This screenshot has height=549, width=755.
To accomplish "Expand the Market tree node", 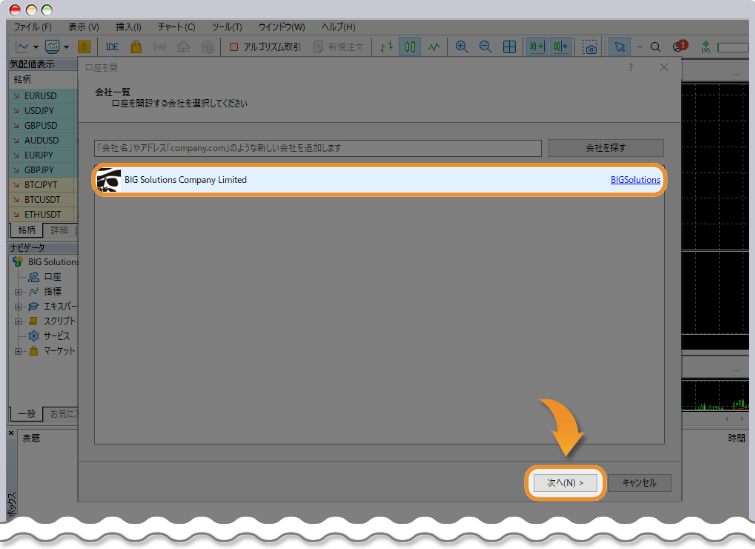I will click(x=18, y=351).
